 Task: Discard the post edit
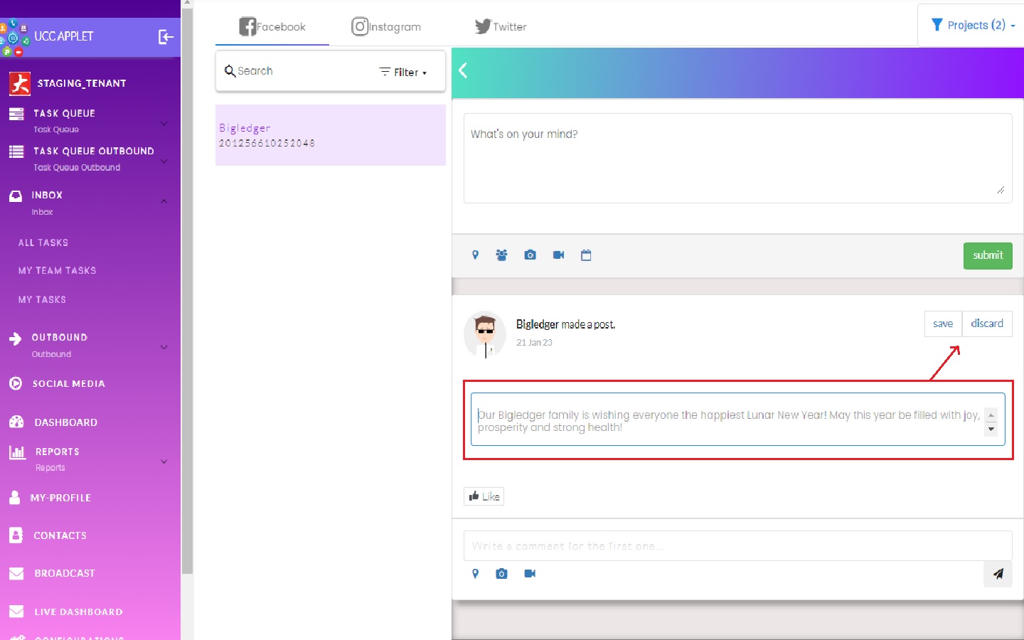coord(986,324)
